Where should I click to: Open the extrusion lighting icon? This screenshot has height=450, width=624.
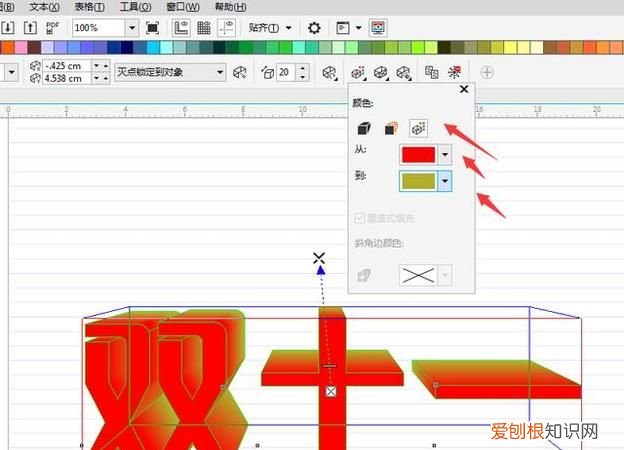coord(404,72)
